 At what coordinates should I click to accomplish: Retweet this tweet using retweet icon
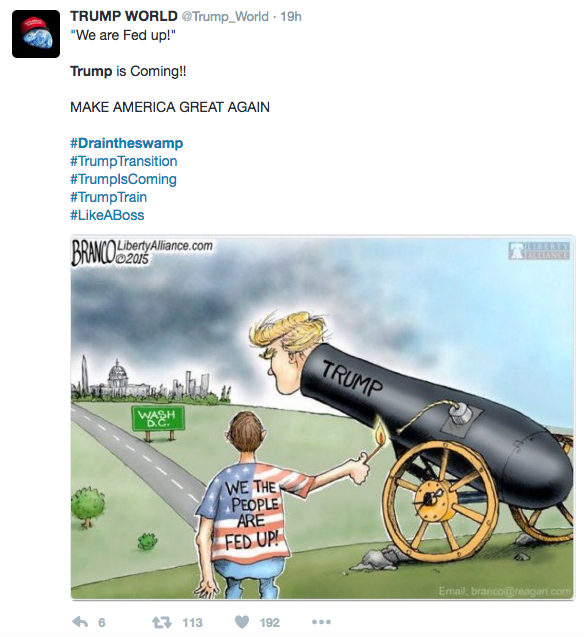click(x=162, y=622)
